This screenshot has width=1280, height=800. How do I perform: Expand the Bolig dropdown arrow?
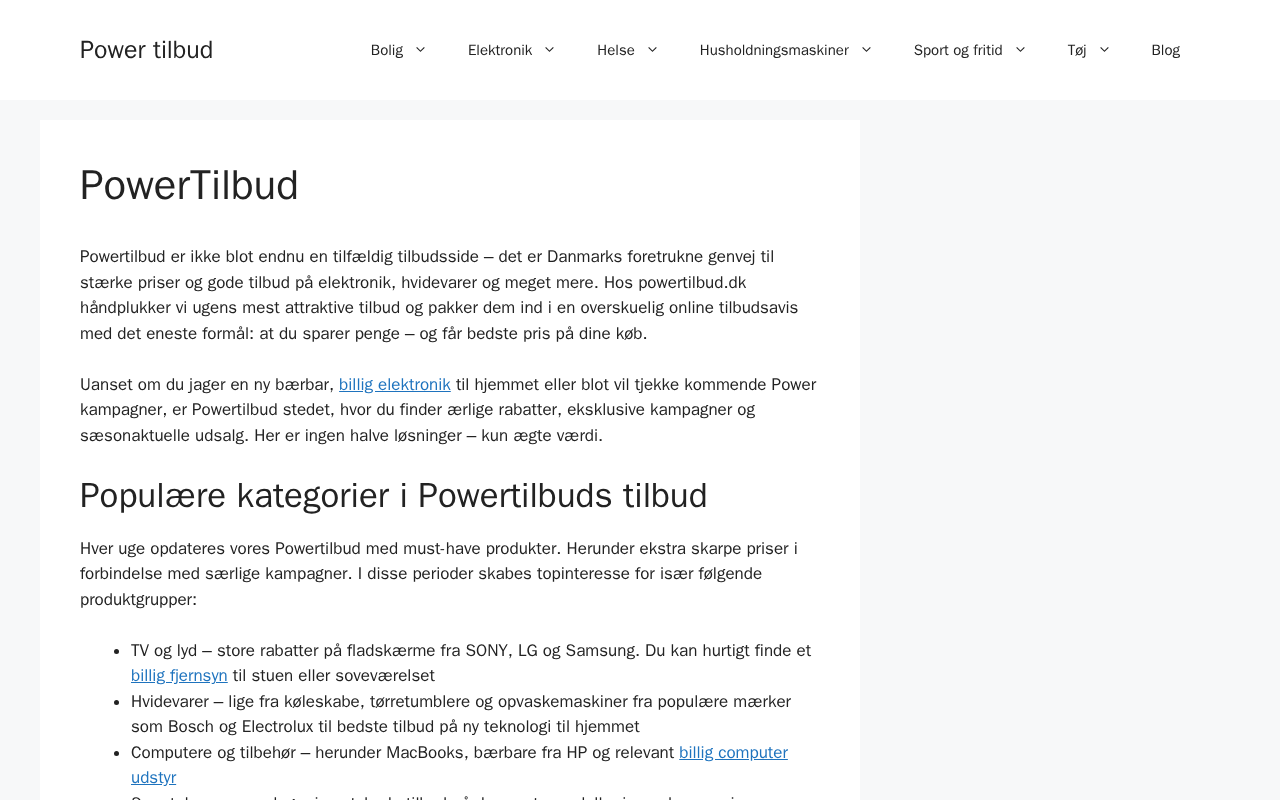(420, 50)
